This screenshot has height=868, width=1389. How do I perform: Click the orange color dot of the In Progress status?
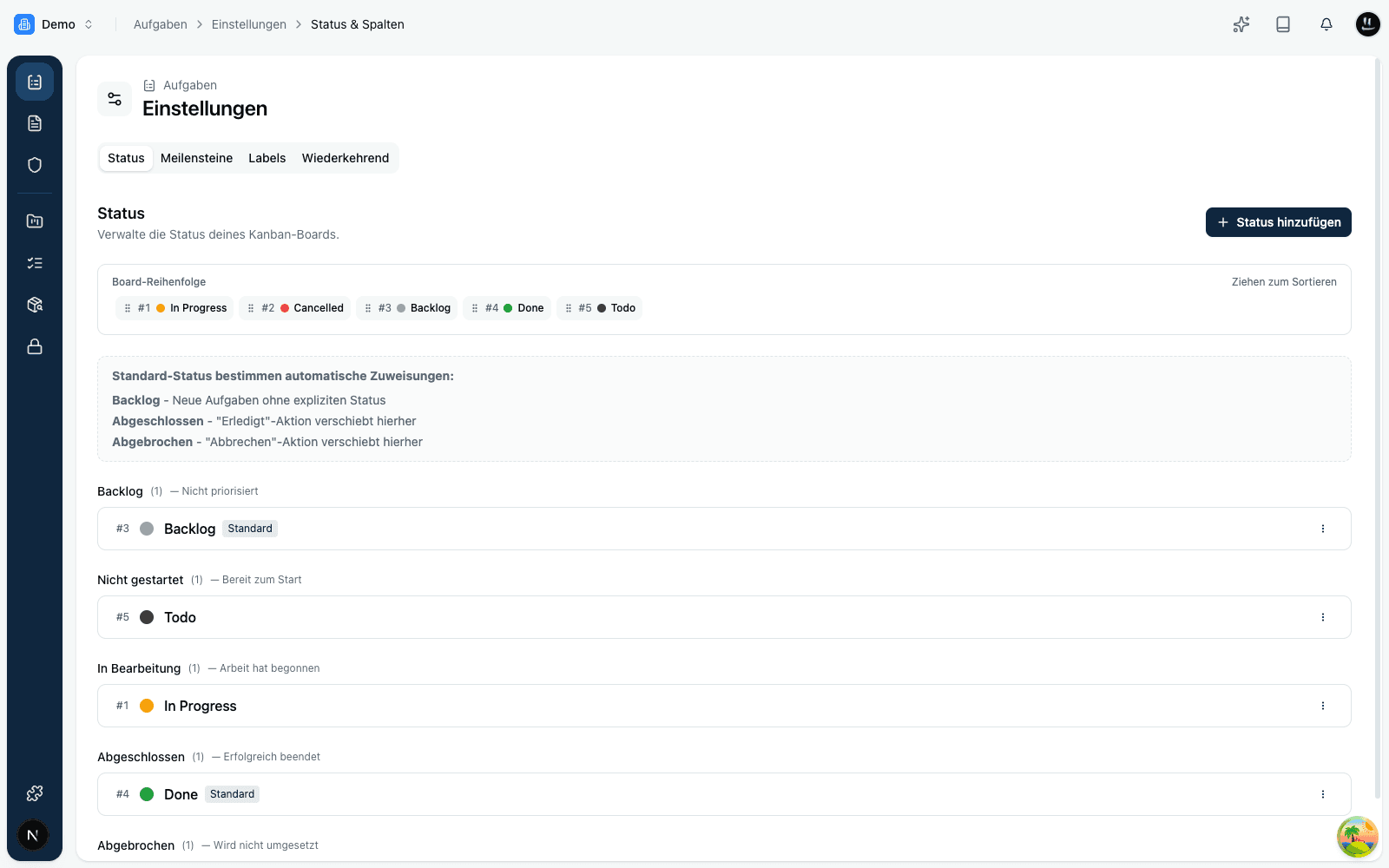[147, 706]
